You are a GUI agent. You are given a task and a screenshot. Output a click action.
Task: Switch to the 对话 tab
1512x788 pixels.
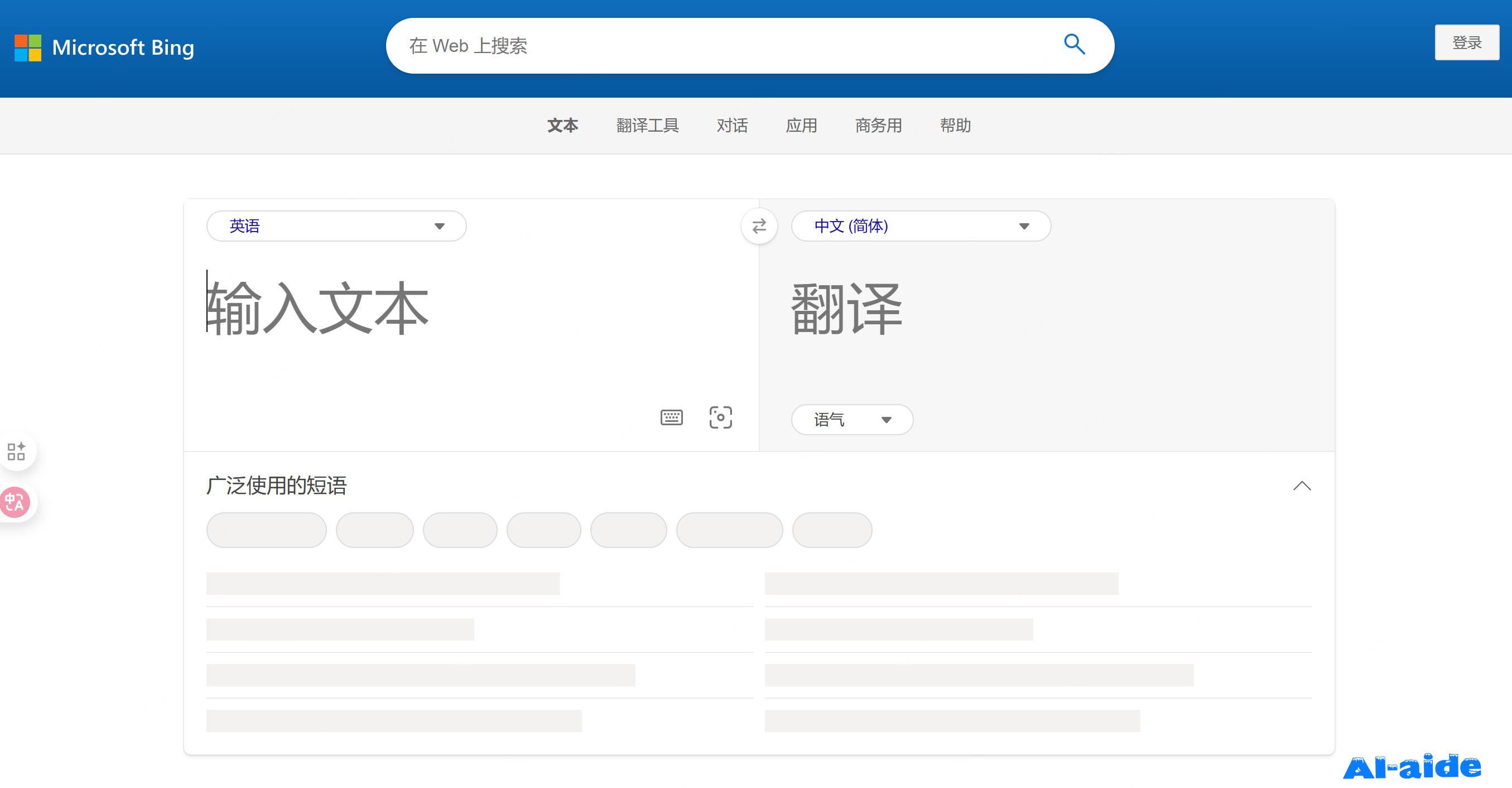(733, 126)
